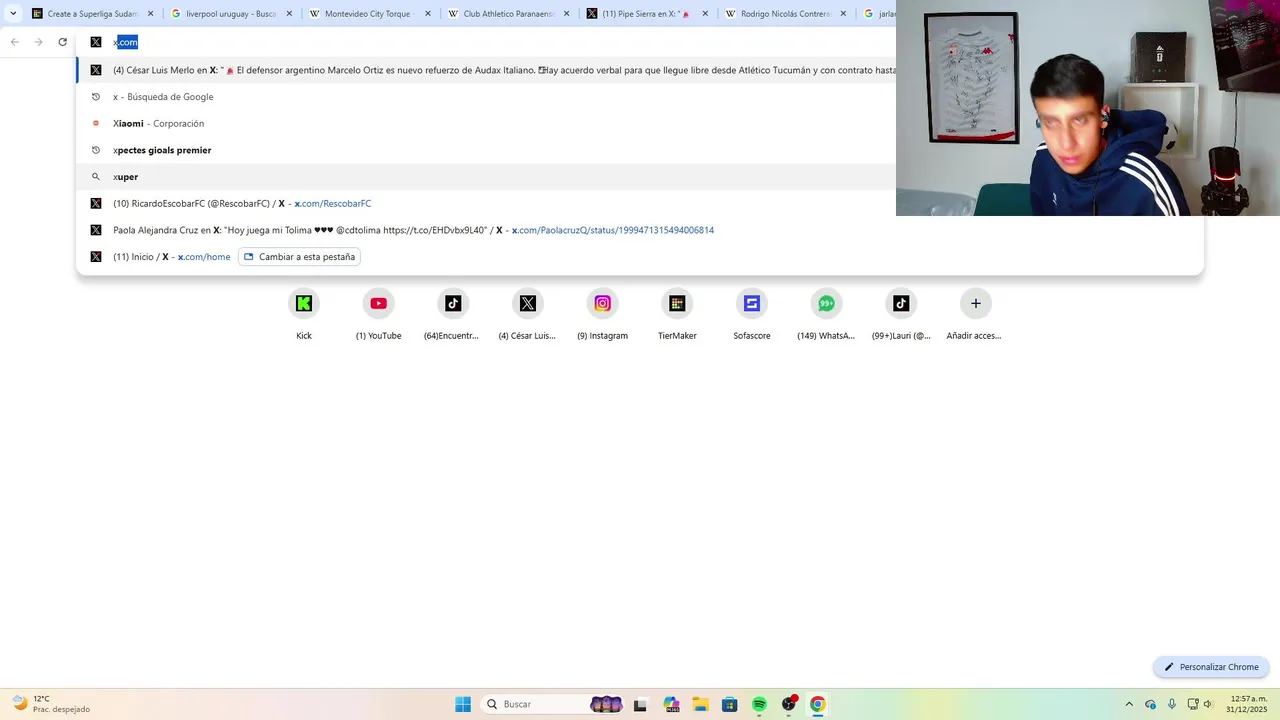Open Google Chrome from the taskbar
The image size is (1280, 720).
(818, 704)
